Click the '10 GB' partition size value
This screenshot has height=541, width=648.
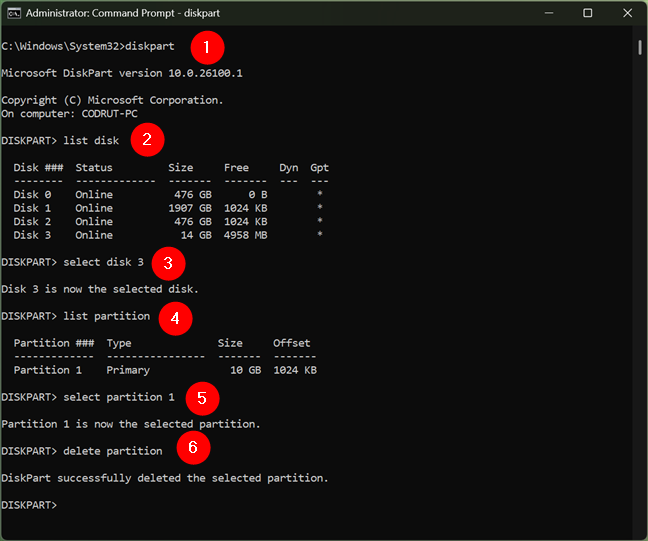(x=246, y=370)
